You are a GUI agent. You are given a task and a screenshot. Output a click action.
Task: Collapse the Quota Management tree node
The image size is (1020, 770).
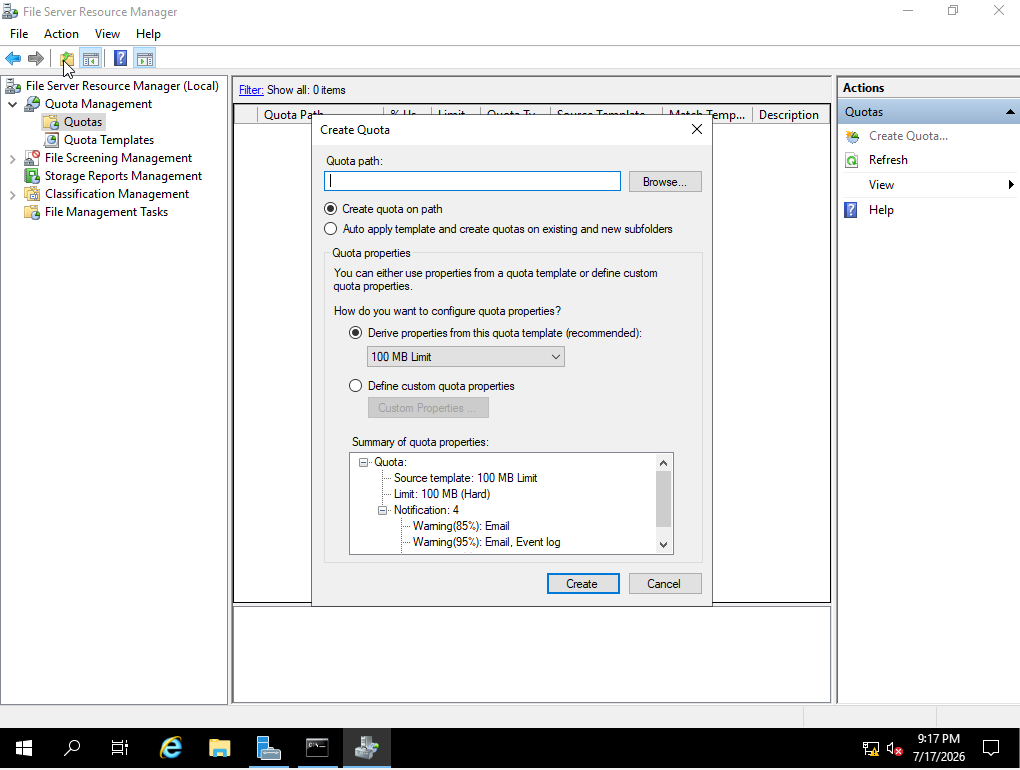12,104
